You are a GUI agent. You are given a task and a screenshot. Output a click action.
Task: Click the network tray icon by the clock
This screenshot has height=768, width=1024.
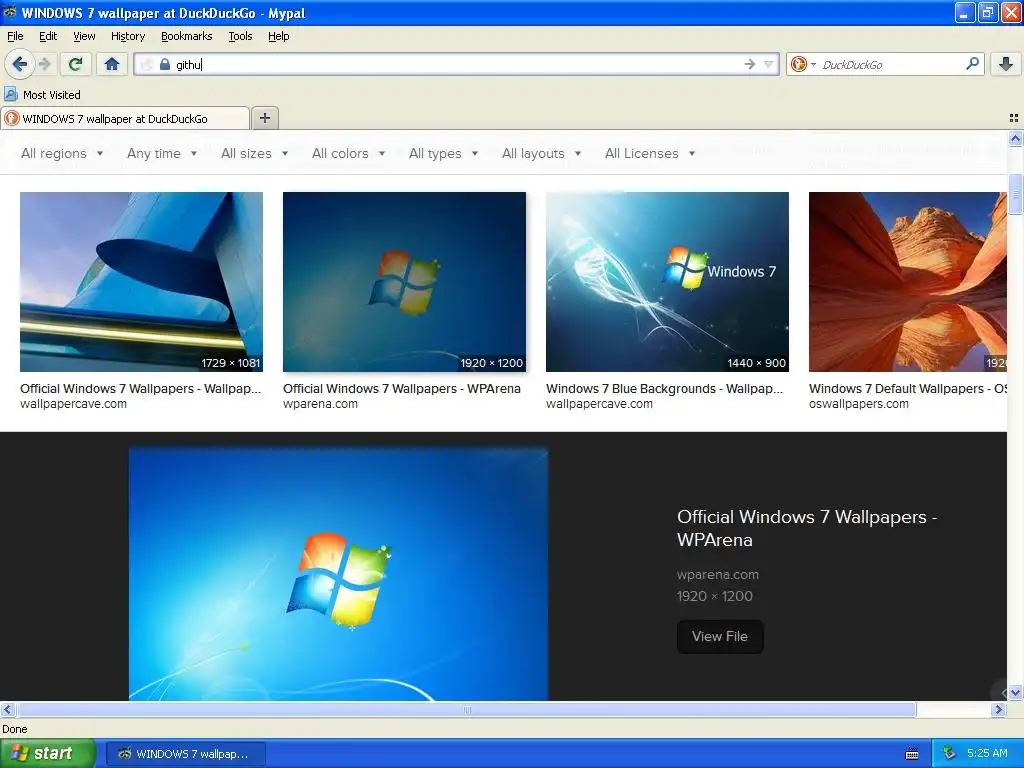coord(949,753)
